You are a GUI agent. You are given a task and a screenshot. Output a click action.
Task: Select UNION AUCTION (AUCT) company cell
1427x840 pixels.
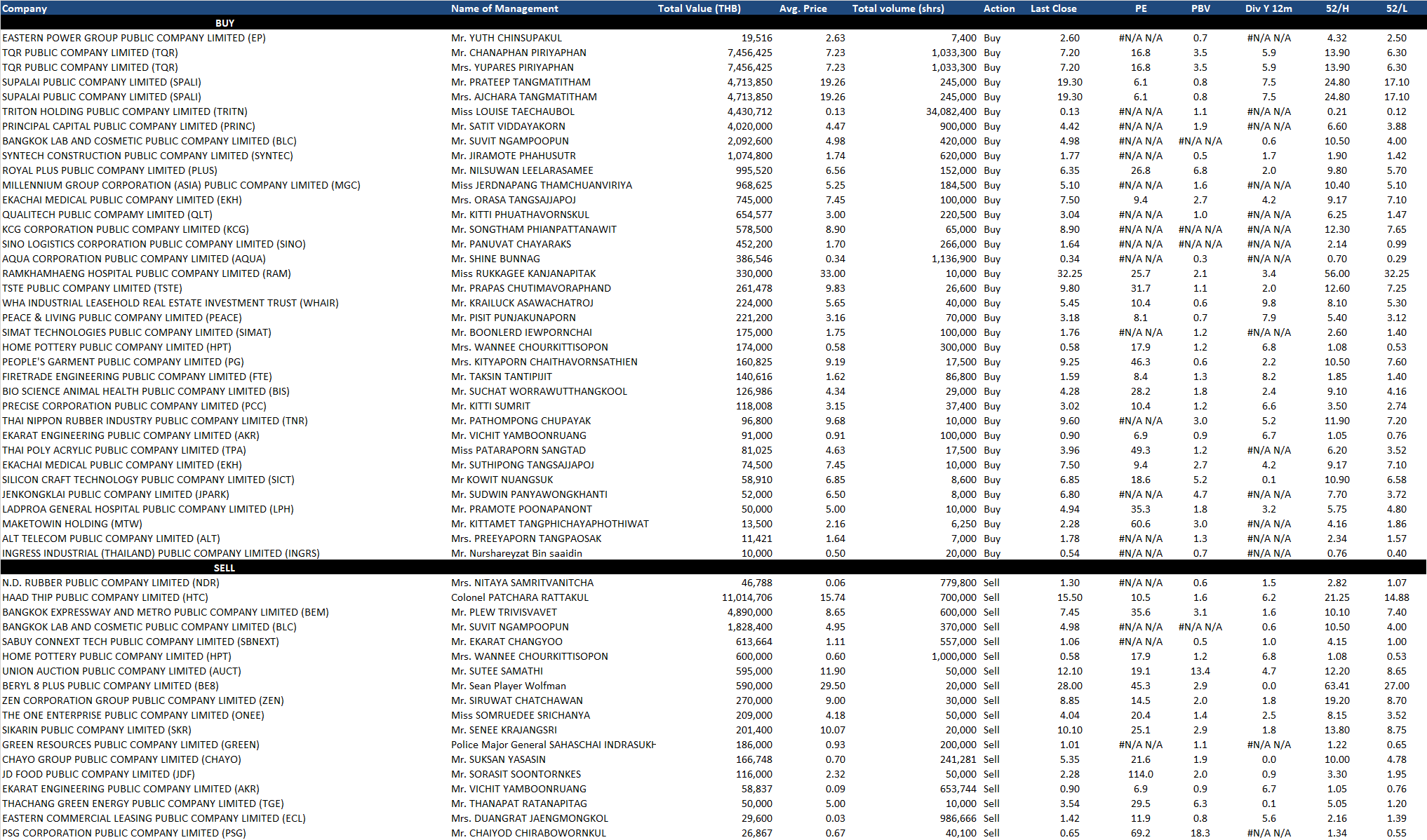click(121, 671)
